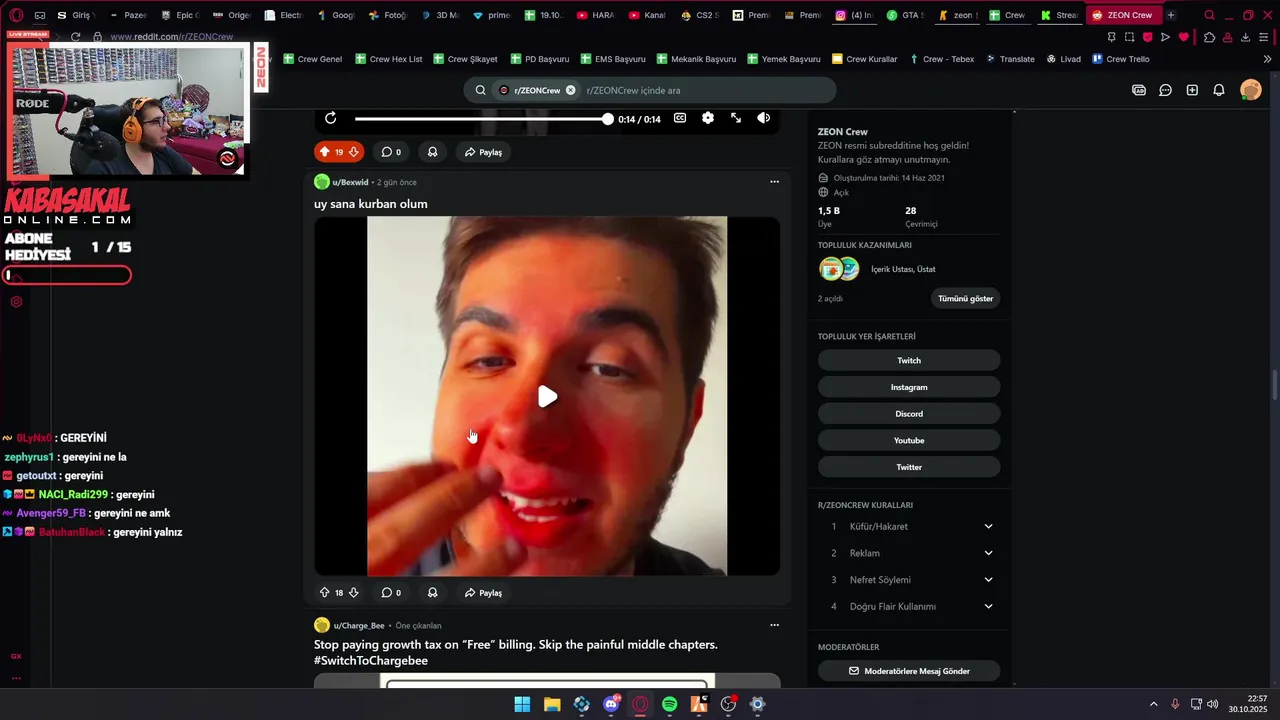Image resolution: width=1280 pixels, height=720 pixels.
Task: Expand rule 3 Nefret Söylemi
Action: click(x=909, y=580)
